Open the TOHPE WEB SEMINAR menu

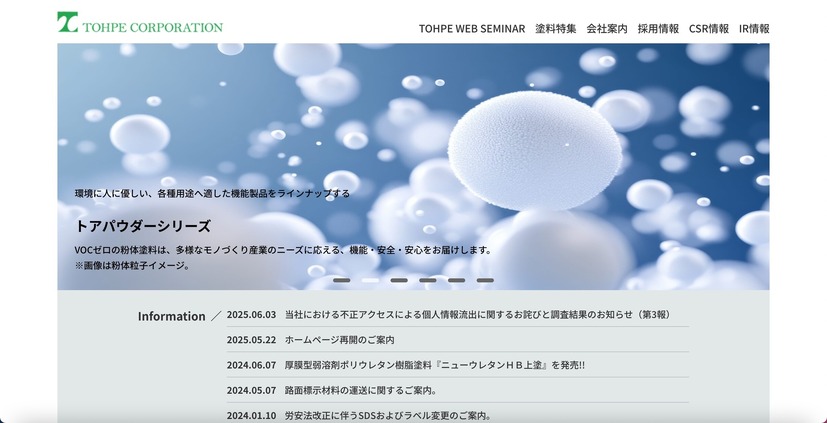(471, 29)
